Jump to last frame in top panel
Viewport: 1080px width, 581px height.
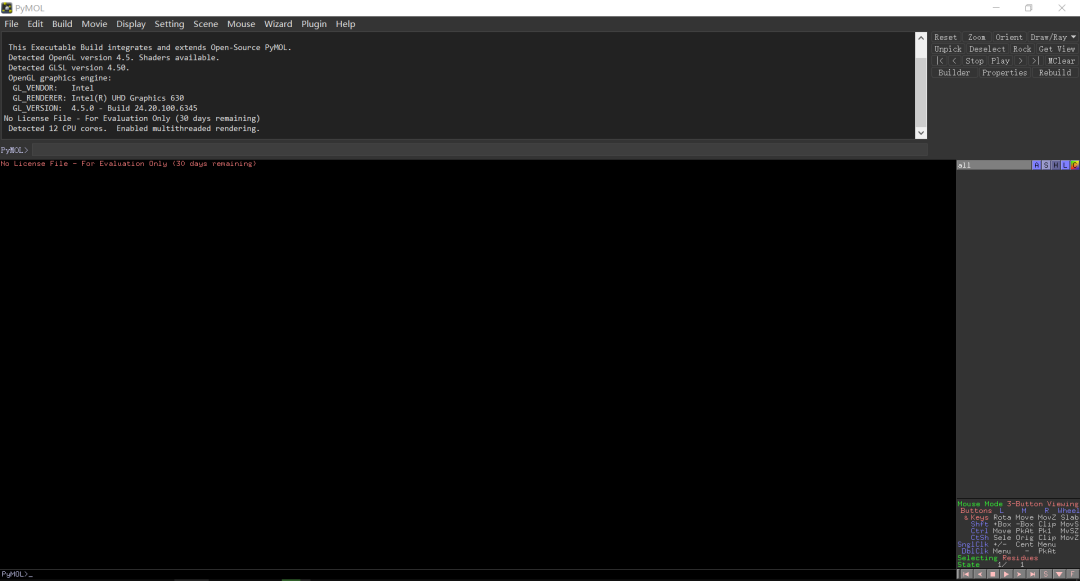tap(1035, 61)
